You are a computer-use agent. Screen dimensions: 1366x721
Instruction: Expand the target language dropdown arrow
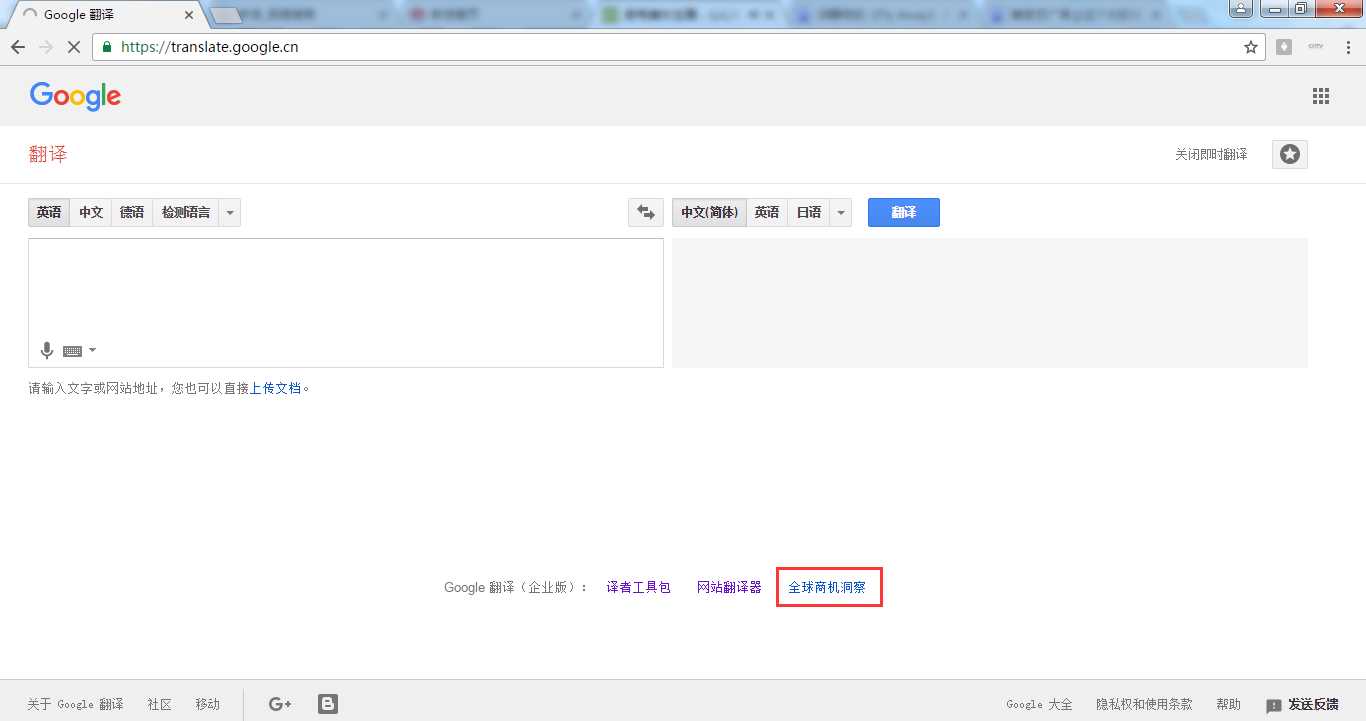point(841,212)
